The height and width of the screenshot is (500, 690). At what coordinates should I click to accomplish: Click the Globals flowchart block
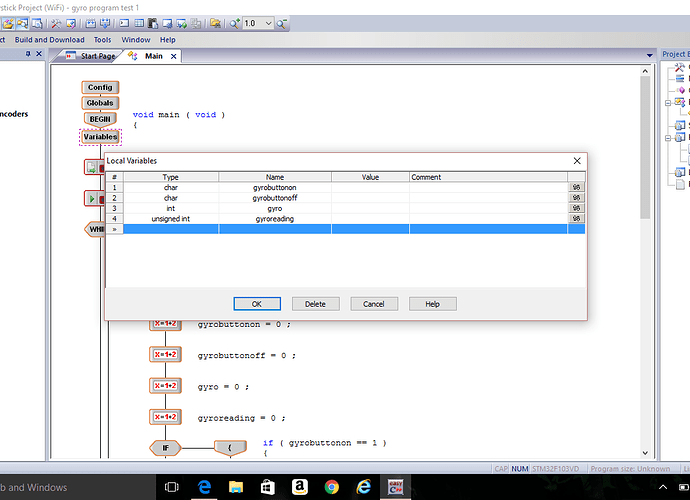pos(100,103)
